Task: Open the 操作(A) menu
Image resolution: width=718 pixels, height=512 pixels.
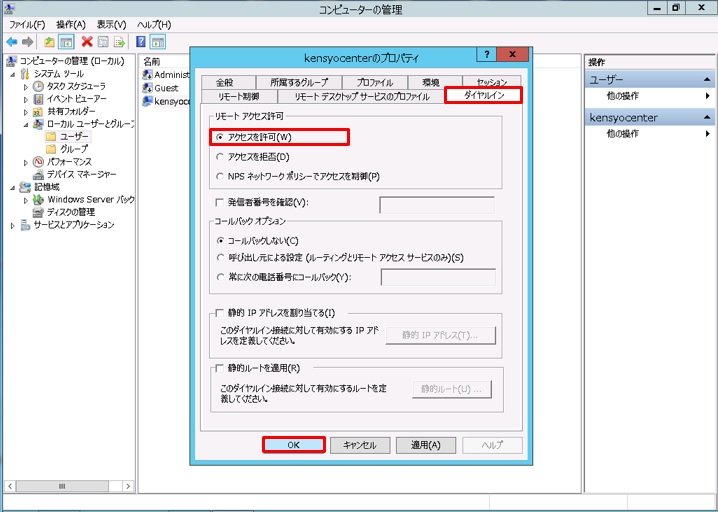Action: (71, 24)
